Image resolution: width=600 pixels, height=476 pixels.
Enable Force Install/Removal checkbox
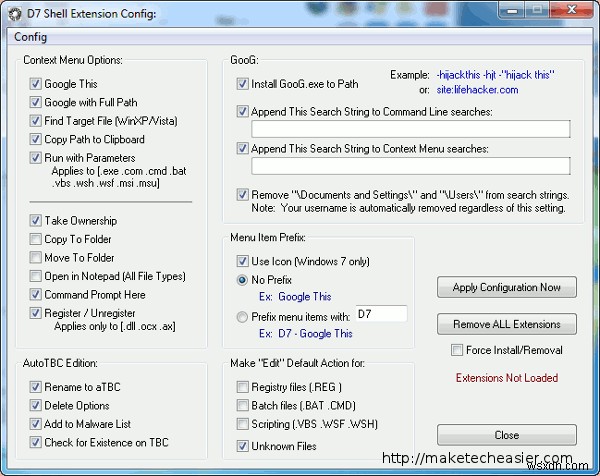457,350
